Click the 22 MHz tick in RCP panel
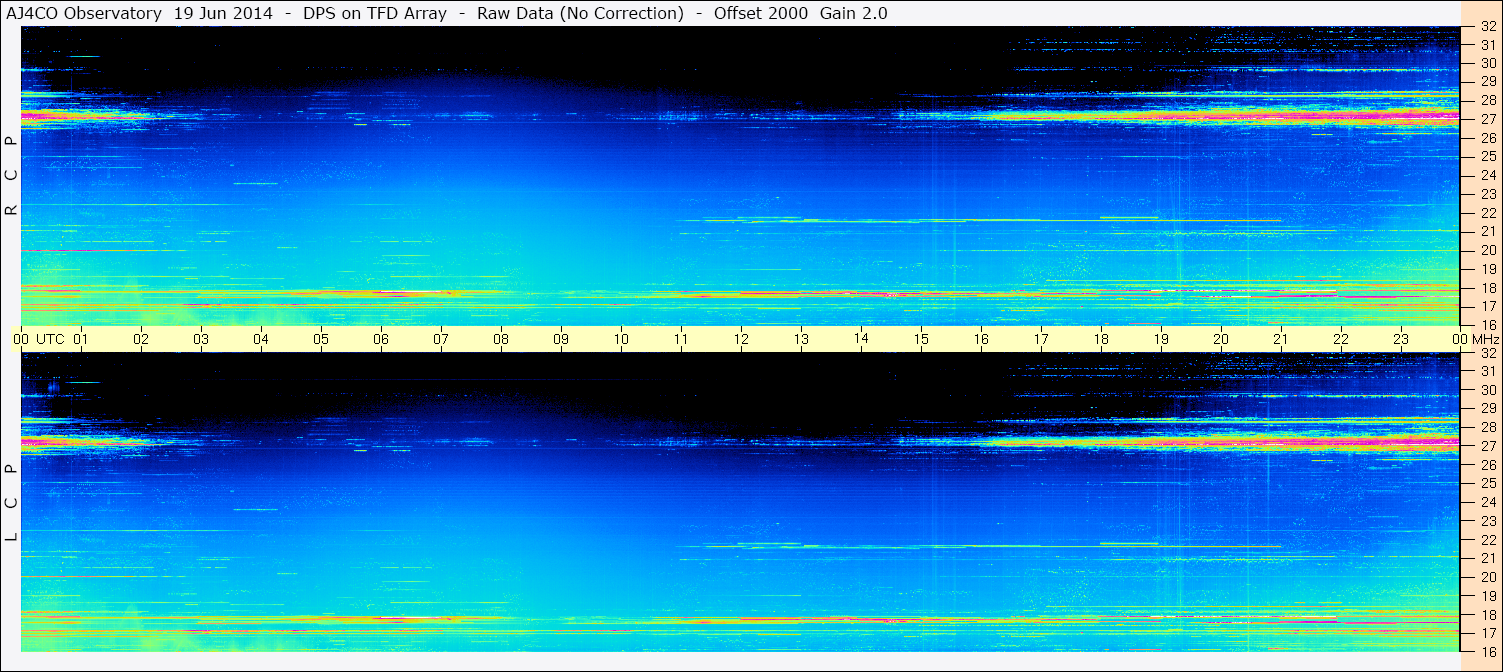The image size is (1503, 672). click(1488, 213)
